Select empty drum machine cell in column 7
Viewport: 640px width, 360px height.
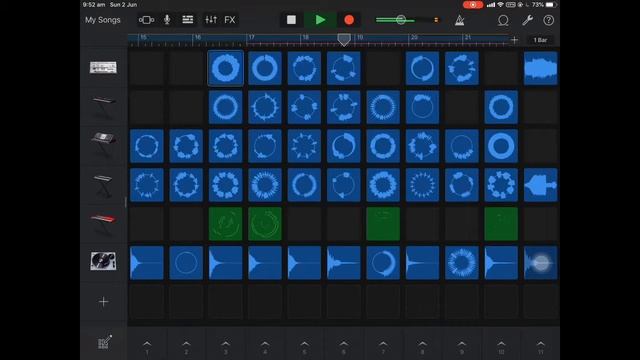pos(383,68)
